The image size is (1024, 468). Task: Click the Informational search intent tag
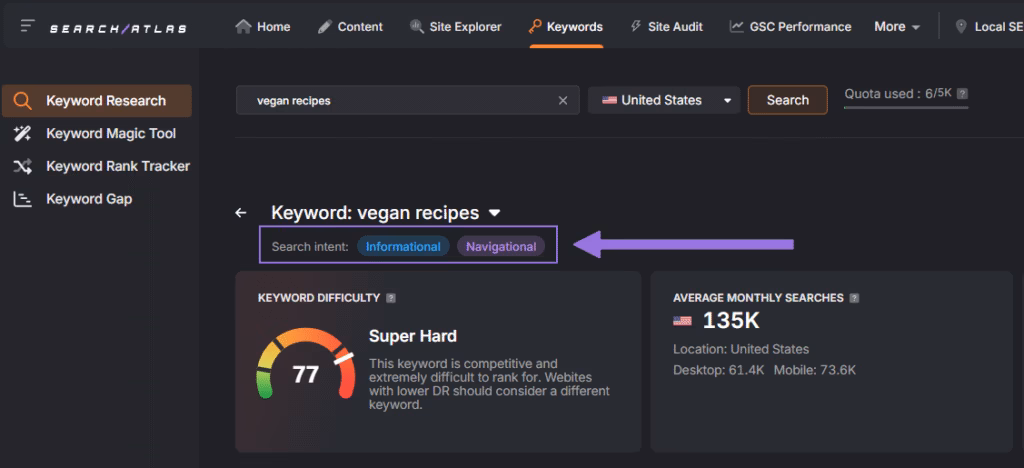point(403,246)
